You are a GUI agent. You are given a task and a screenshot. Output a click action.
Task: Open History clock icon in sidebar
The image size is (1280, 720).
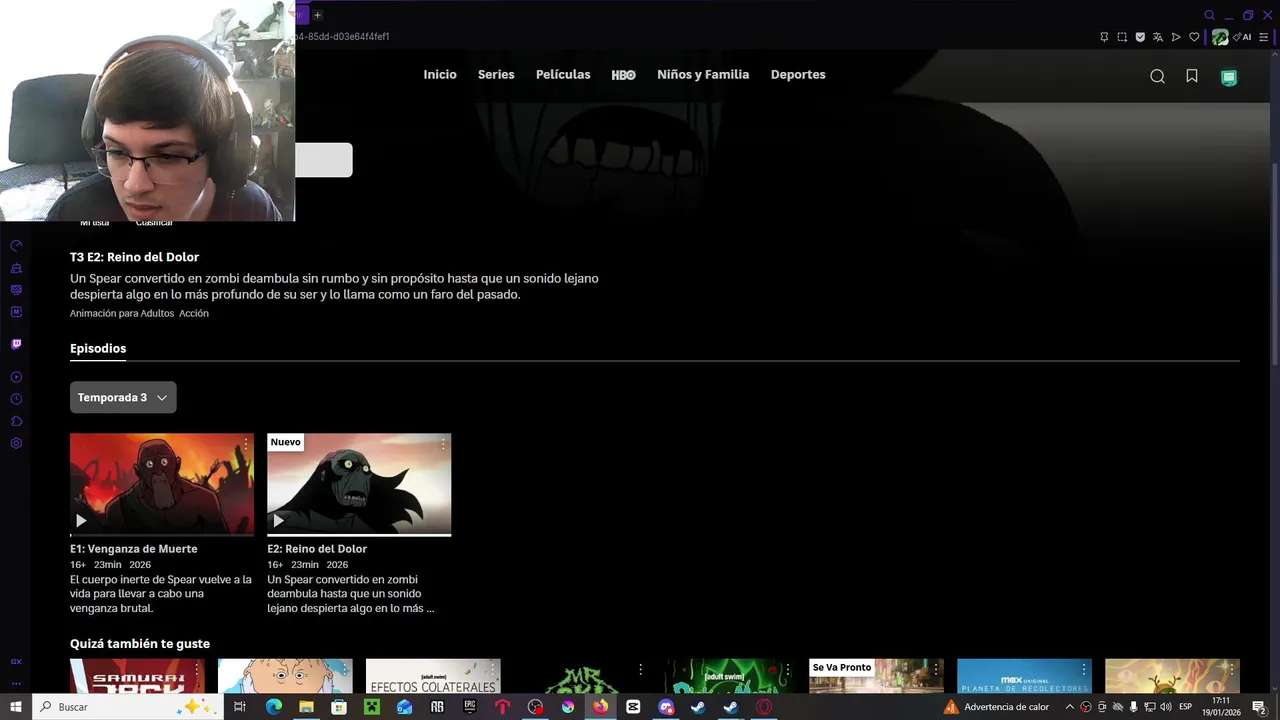click(x=16, y=399)
